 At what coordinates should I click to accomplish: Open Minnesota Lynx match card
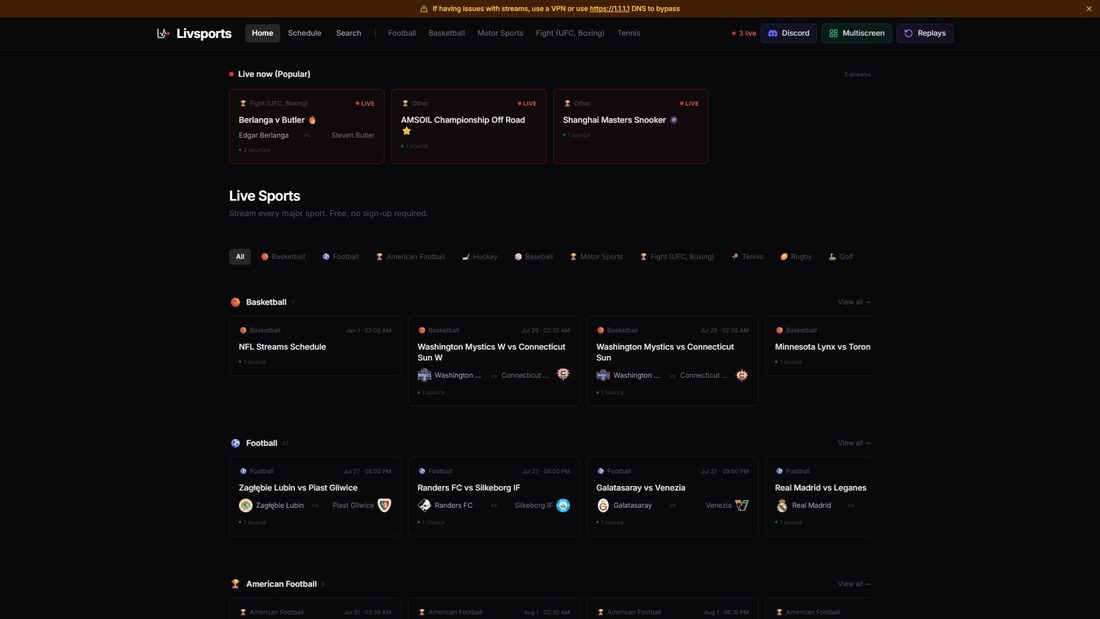[819, 346]
